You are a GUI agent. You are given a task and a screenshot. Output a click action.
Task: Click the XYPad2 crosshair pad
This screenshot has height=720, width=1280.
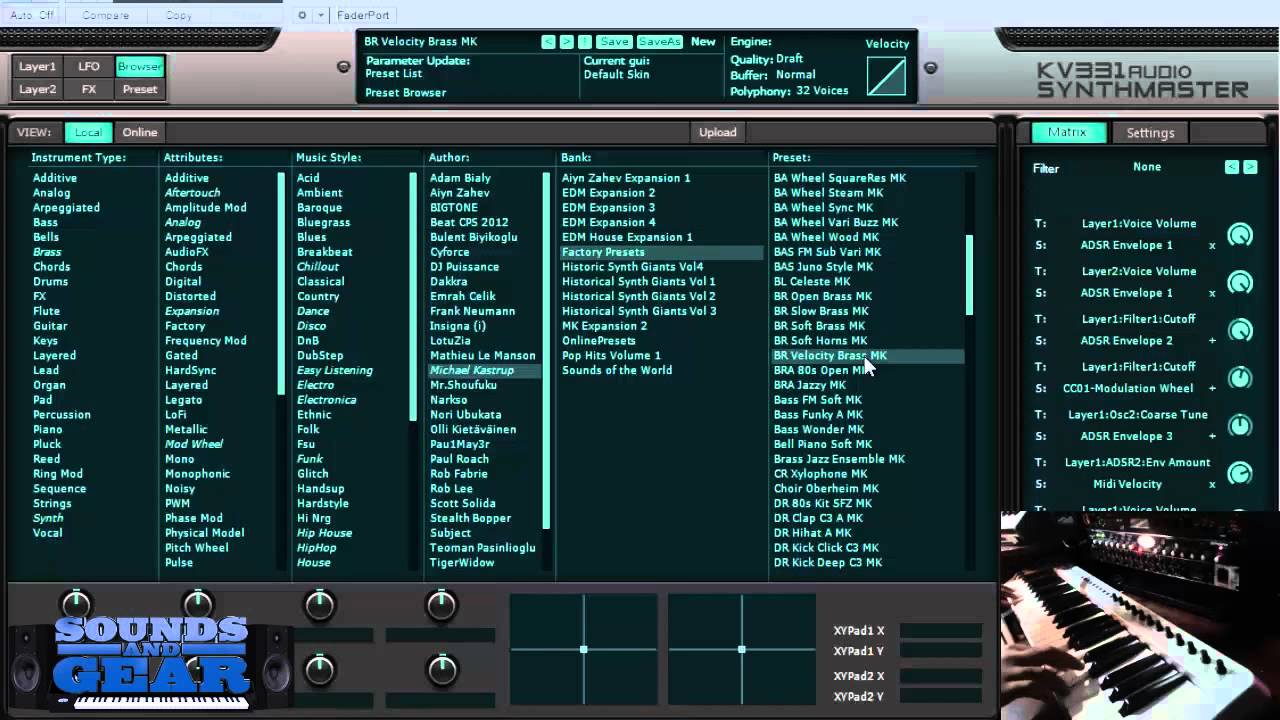[742, 649]
